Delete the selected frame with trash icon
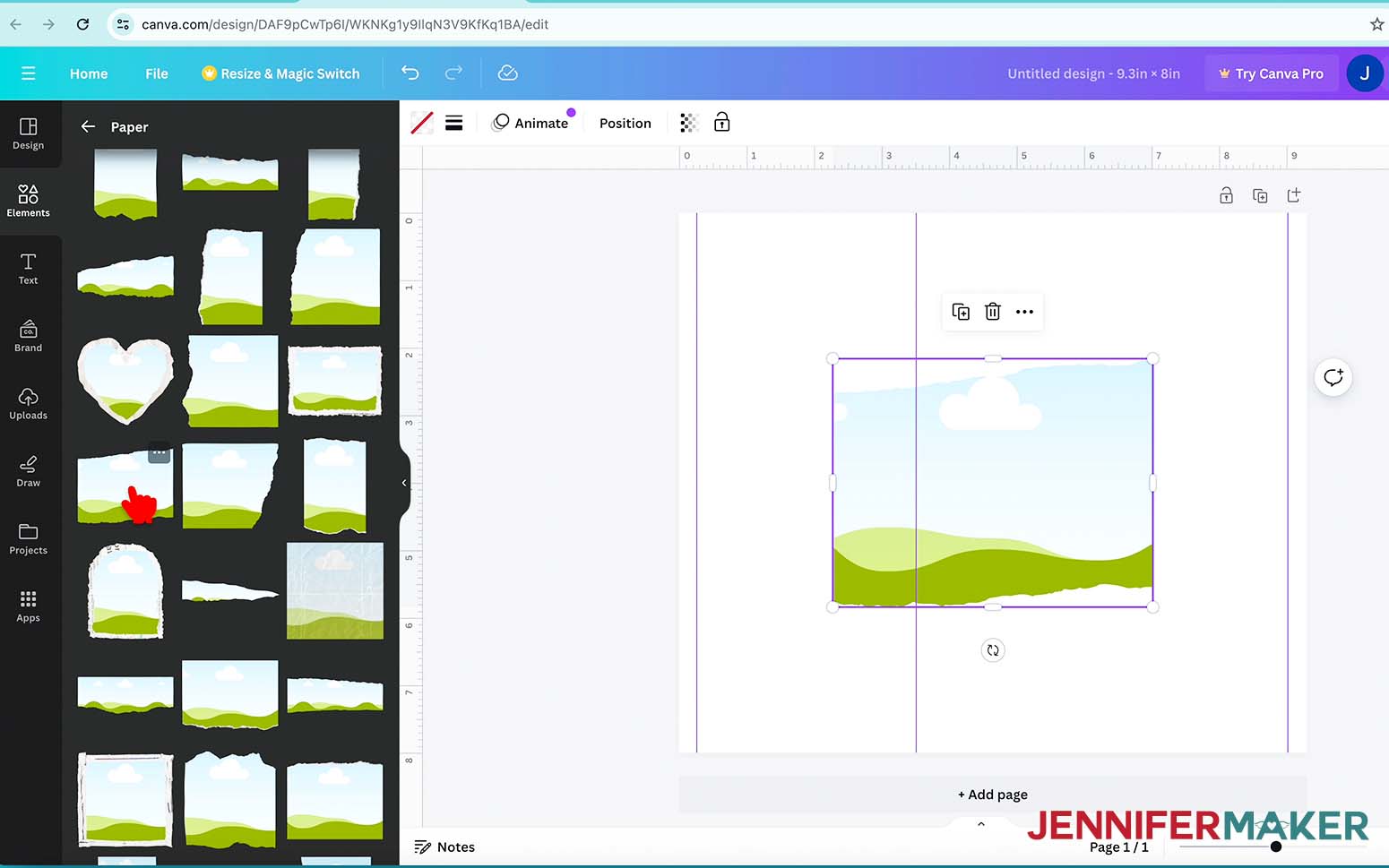The width and height of the screenshot is (1389, 868). coord(993,312)
